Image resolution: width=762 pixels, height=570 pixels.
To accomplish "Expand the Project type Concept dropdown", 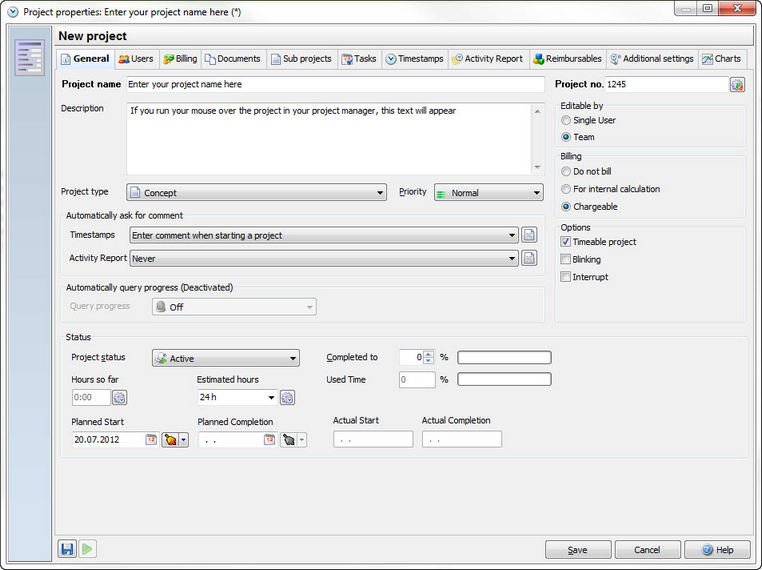I will point(257,192).
